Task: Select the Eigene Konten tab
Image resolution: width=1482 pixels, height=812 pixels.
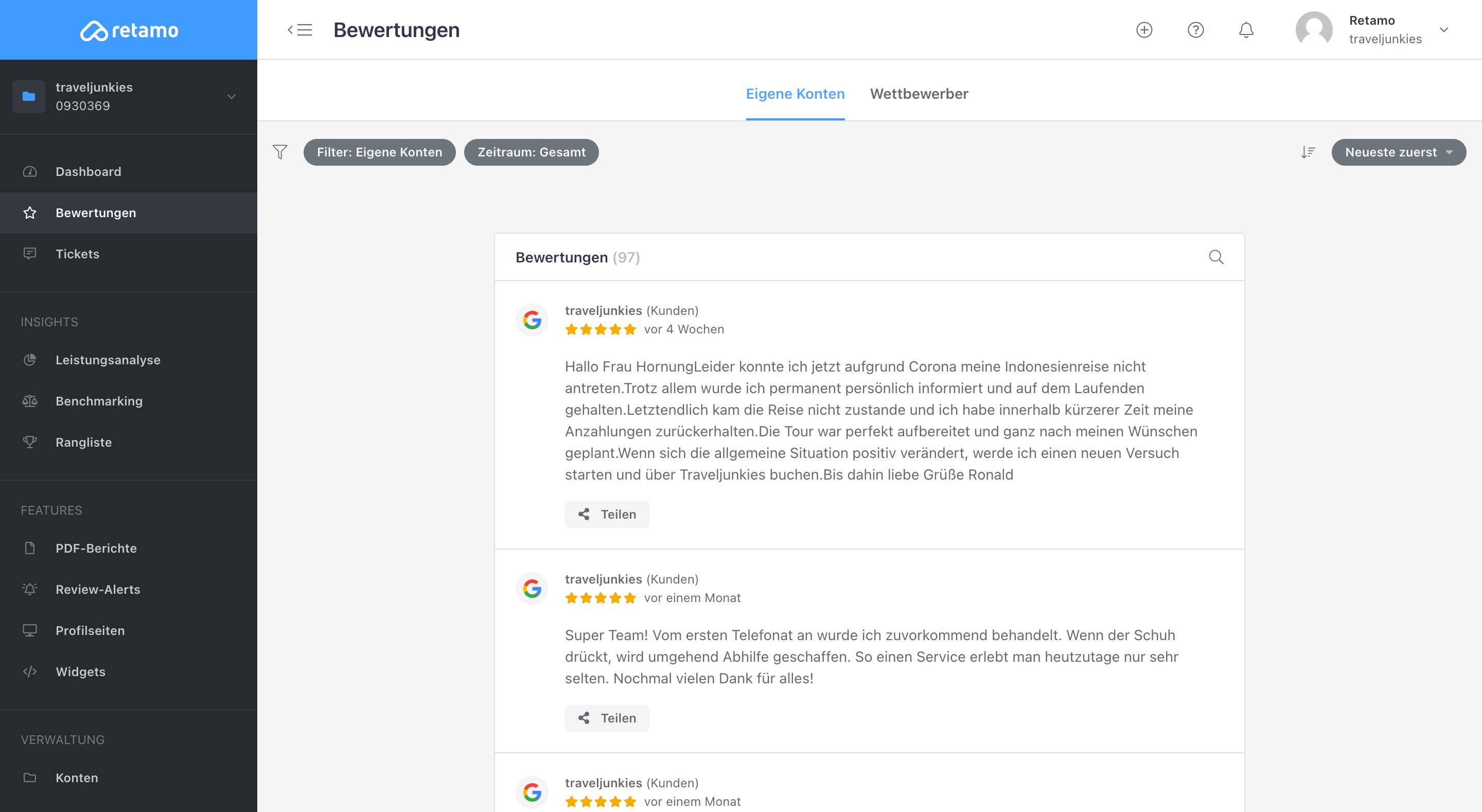Action: [x=795, y=94]
